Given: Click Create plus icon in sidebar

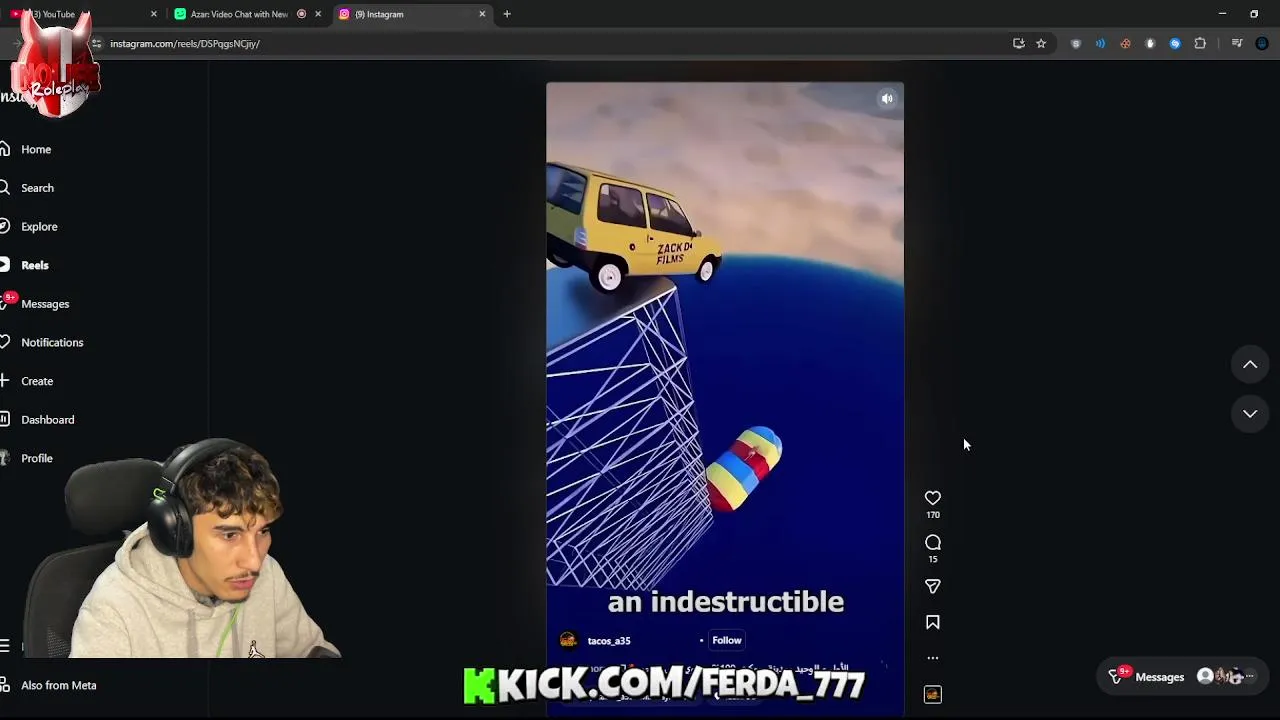Looking at the screenshot, I should click(5, 381).
